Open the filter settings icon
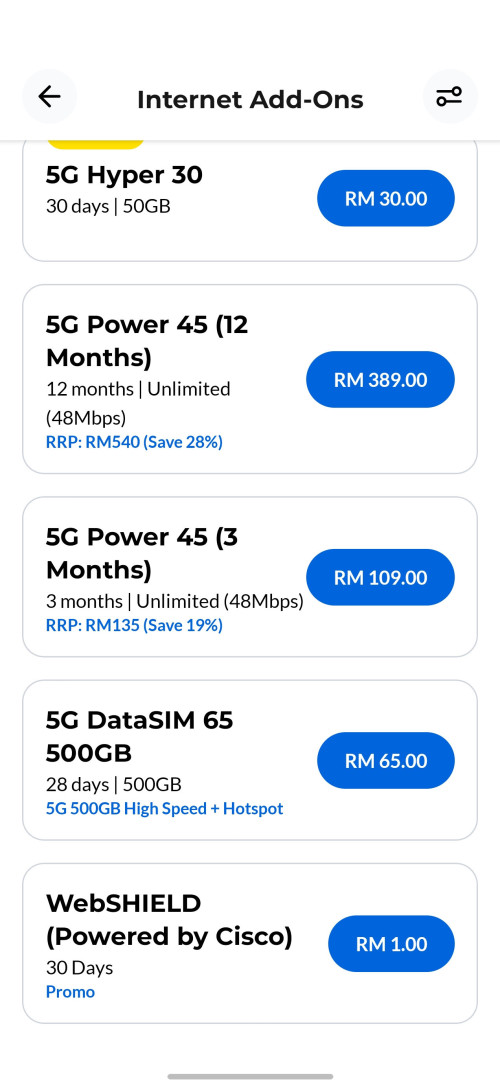Image resolution: width=500 pixels, height=1090 pixels. (x=450, y=97)
